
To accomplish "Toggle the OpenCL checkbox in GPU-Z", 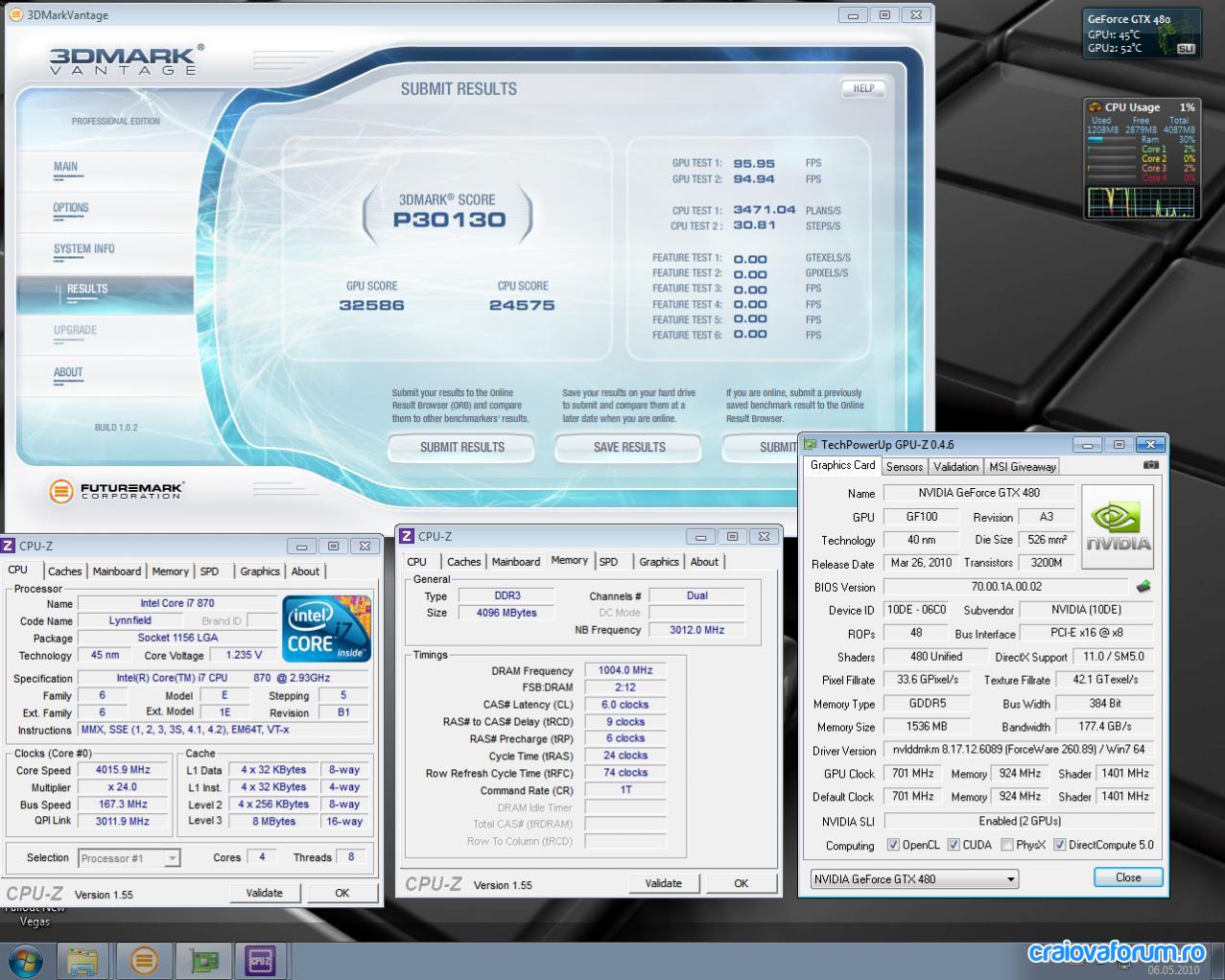I will (893, 845).
